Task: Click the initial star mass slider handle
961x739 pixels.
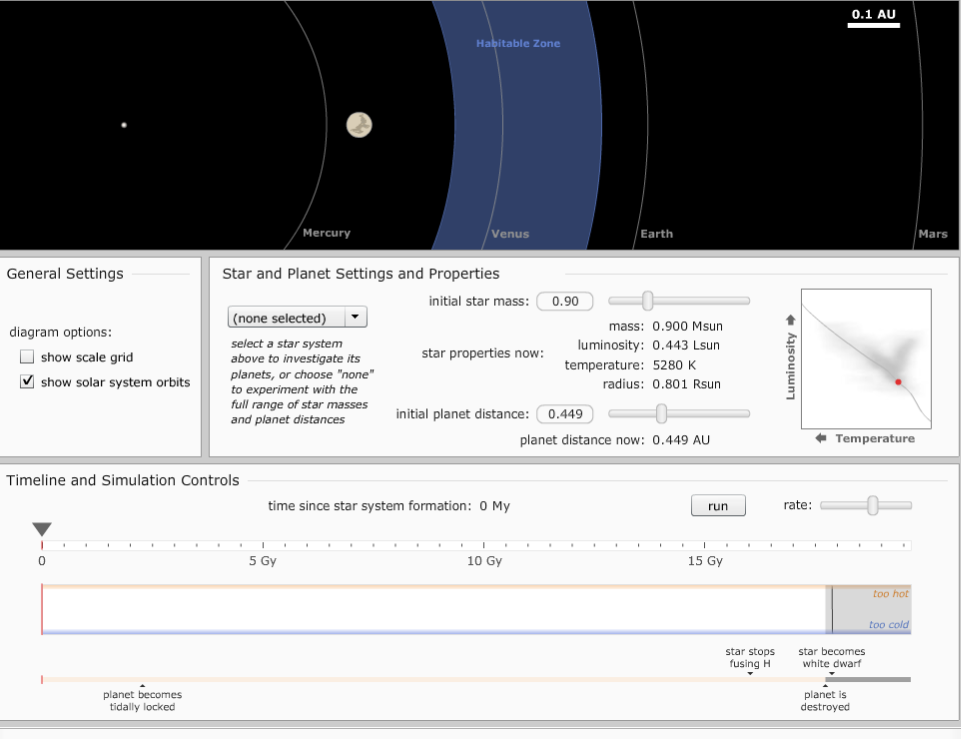Action: 646,300
